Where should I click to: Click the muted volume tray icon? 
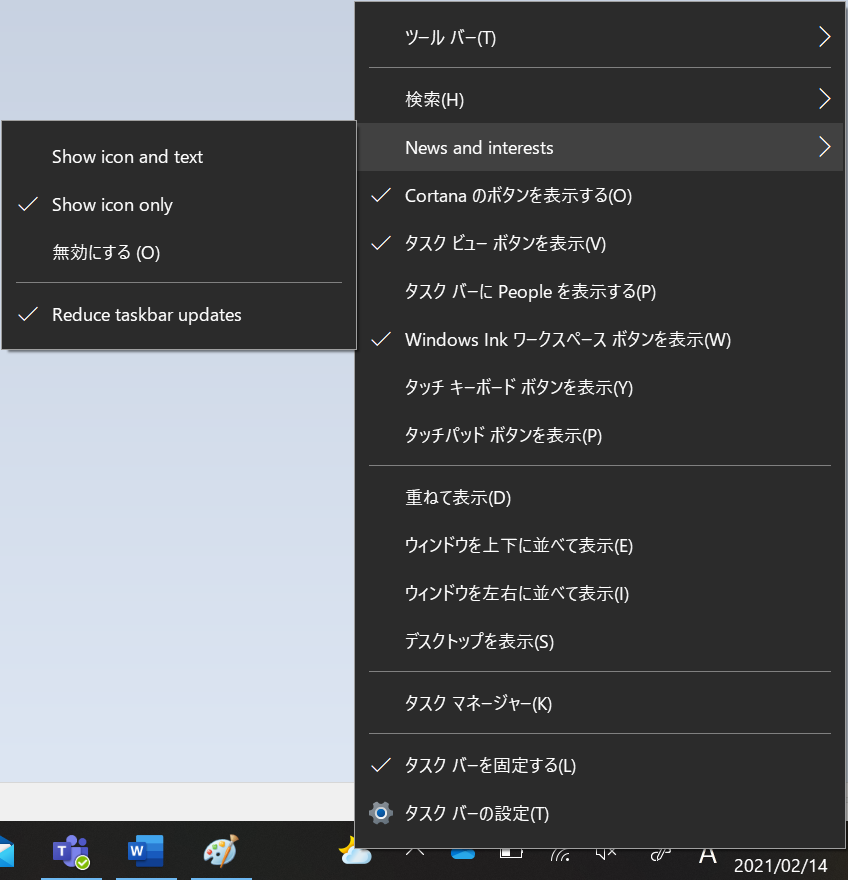[606, 854]
